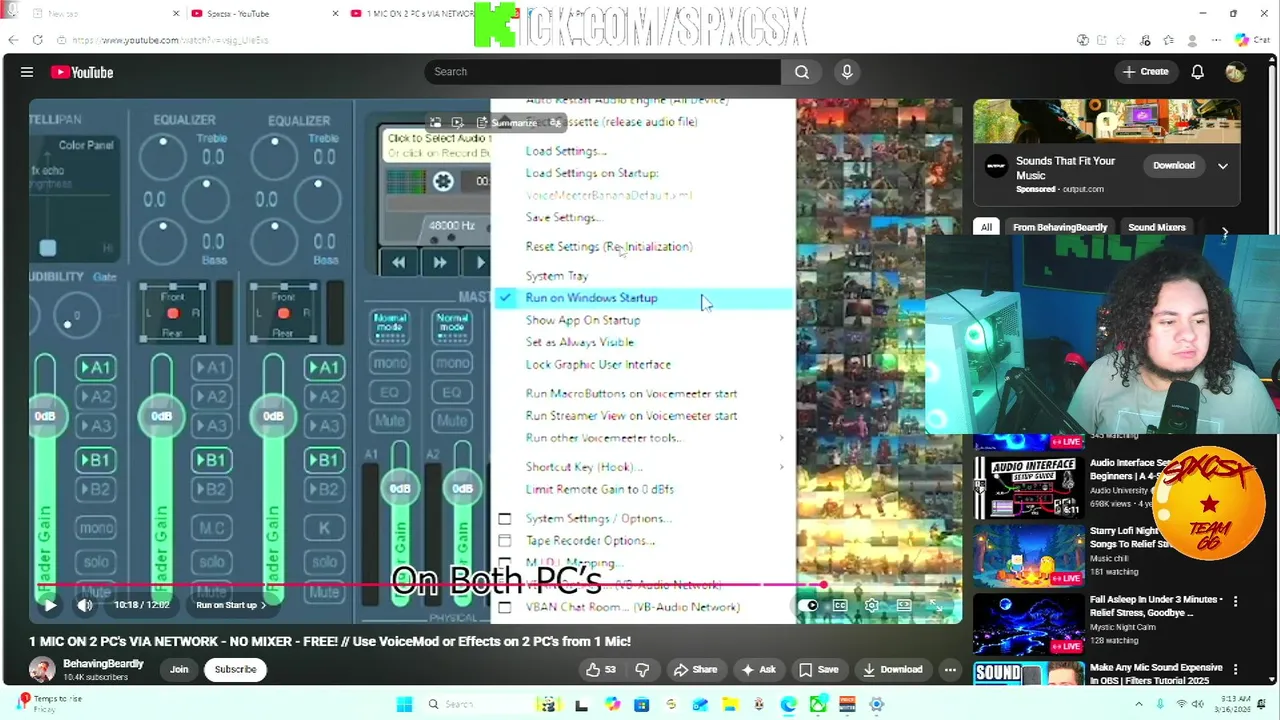
Task: Toggle video autoplay switch
Action: tap(810, 605)
